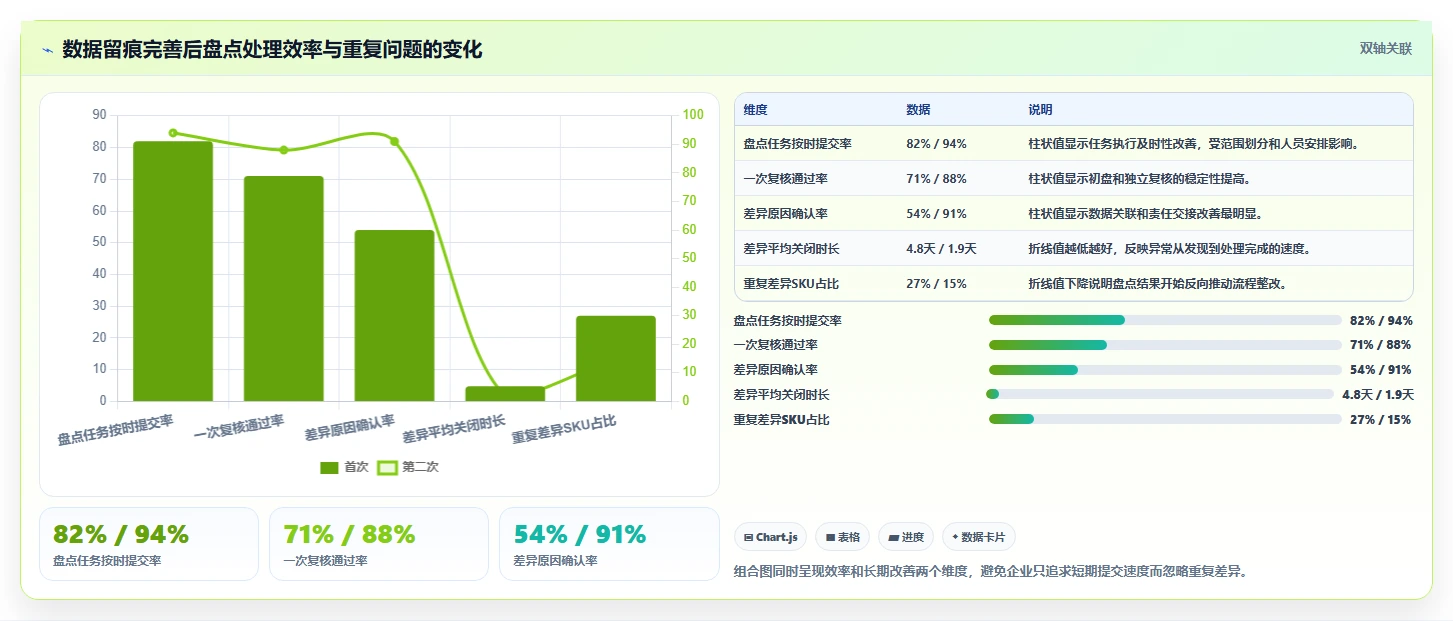
Task: Click the table cell 4.8天 / 1.9天
Action: [x=941, y=248]
